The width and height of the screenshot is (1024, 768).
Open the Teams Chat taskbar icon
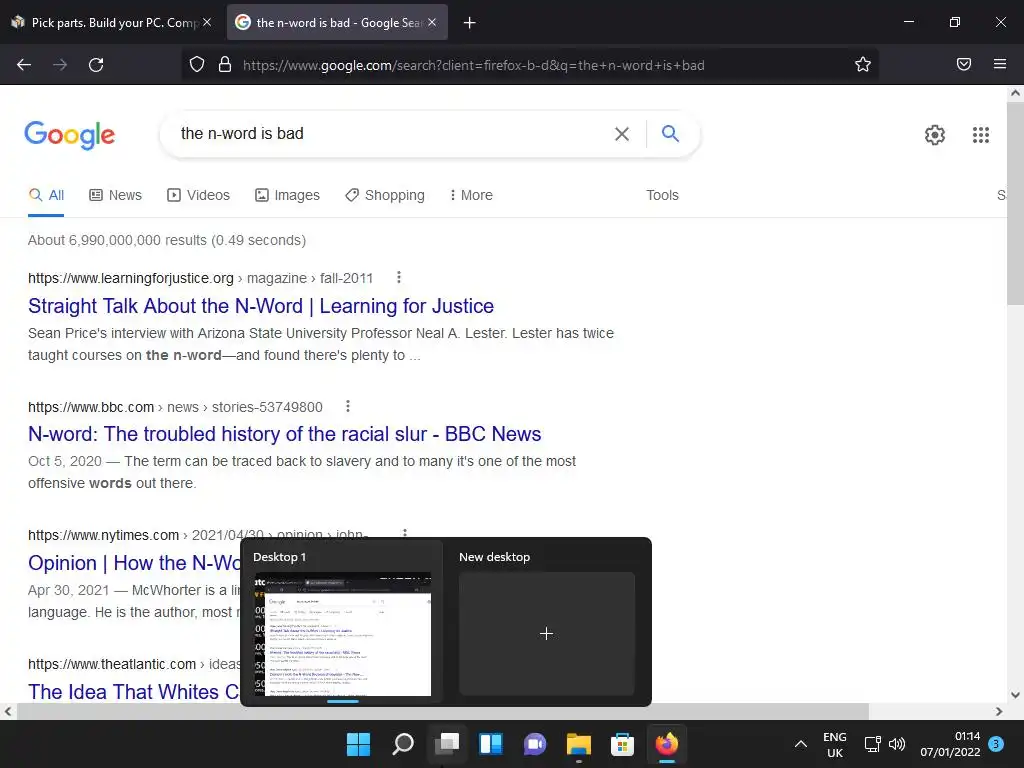pyautogui.click(x=534, y=744)
